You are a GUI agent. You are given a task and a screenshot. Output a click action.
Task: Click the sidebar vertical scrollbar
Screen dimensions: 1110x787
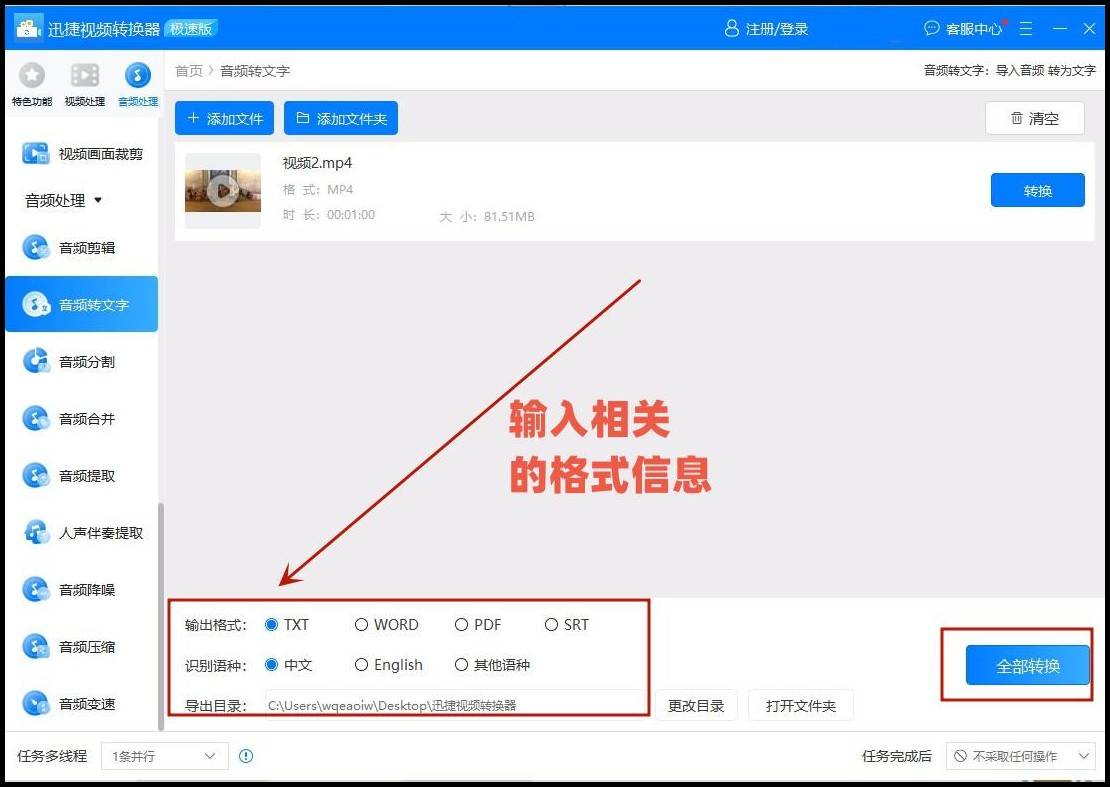tap(161, 616)
